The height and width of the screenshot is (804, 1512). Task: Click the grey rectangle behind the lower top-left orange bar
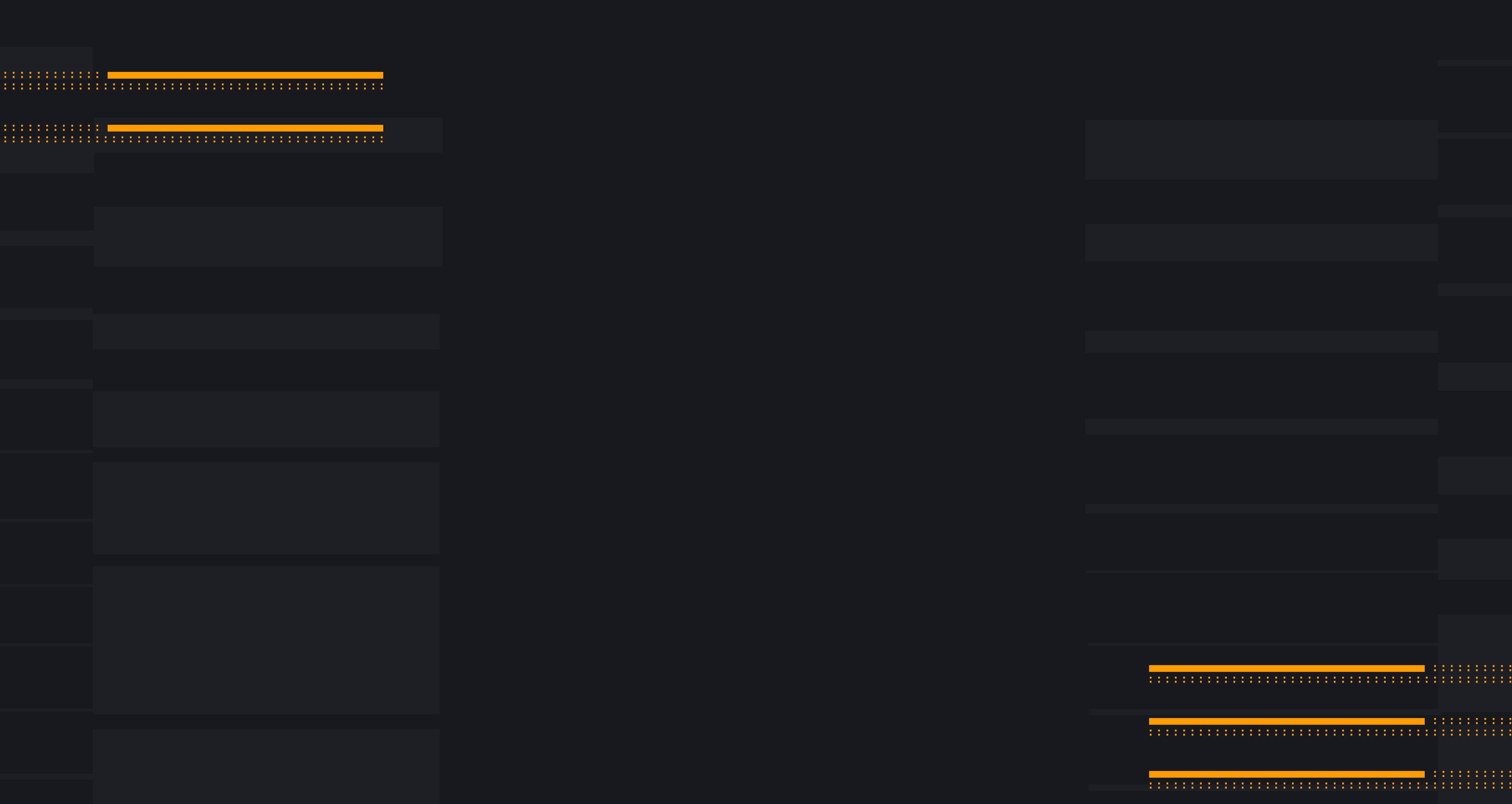(268, 135)
